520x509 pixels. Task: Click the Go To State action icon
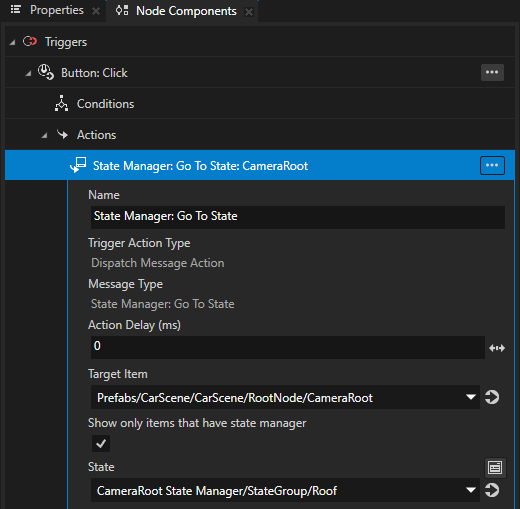click(78, 165)
